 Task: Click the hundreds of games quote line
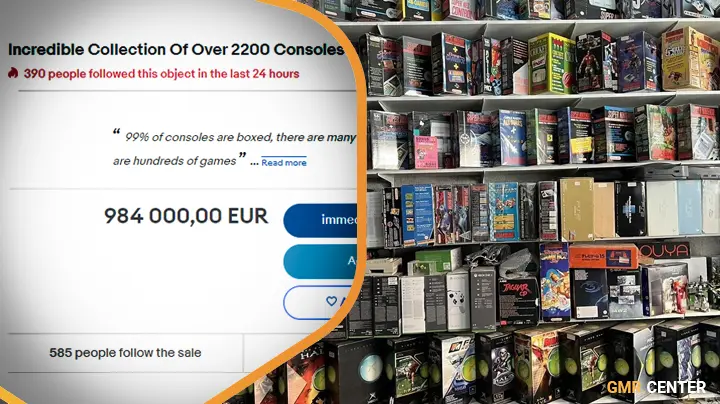pyautogui.click(x=174, y=161)
